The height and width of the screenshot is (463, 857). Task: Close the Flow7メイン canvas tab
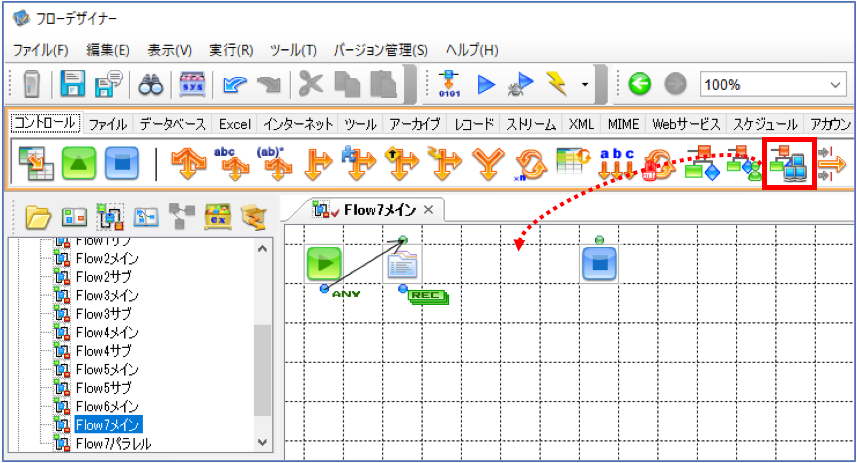click(x=428, y=209)
